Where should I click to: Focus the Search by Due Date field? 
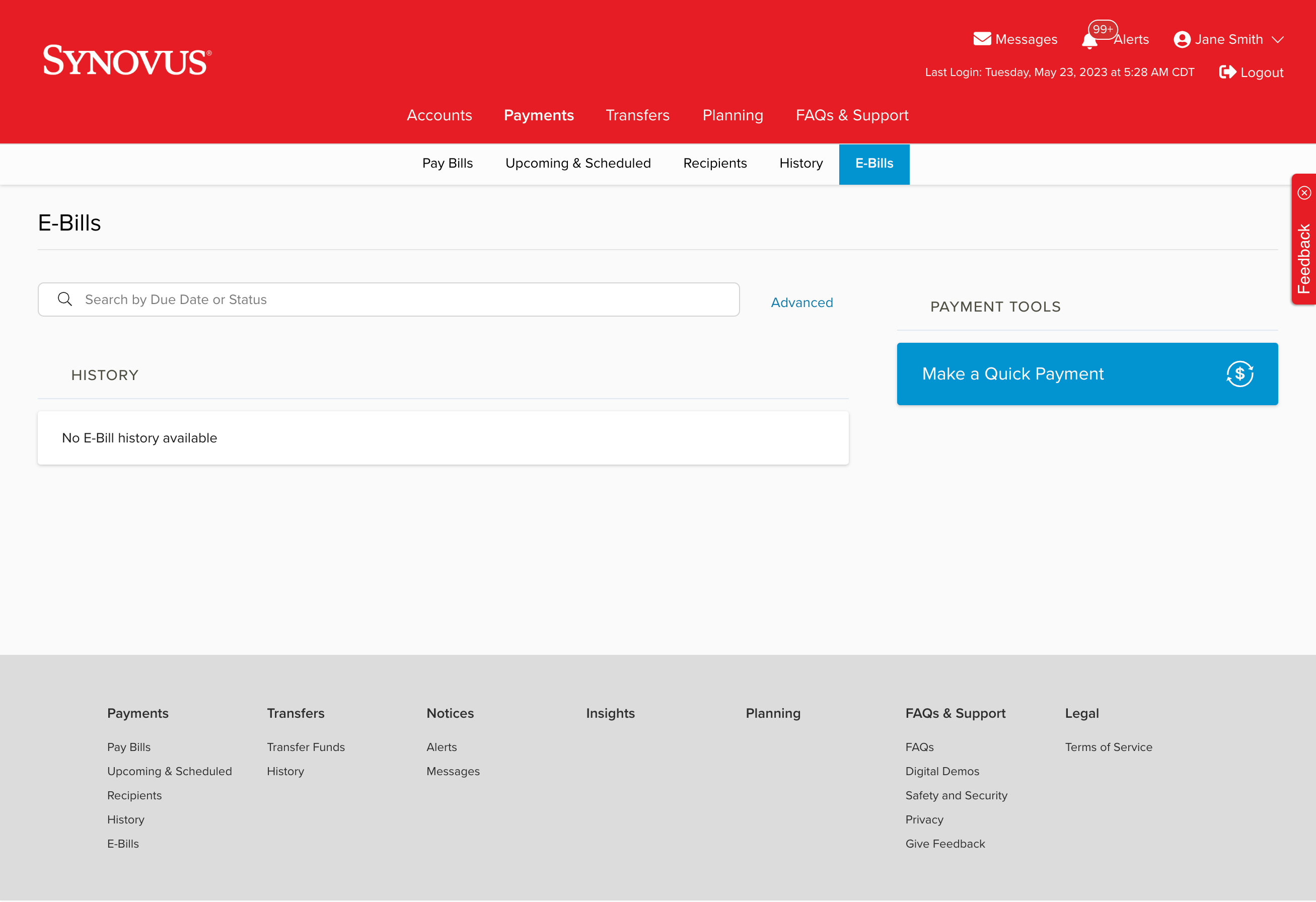[389, 299]
